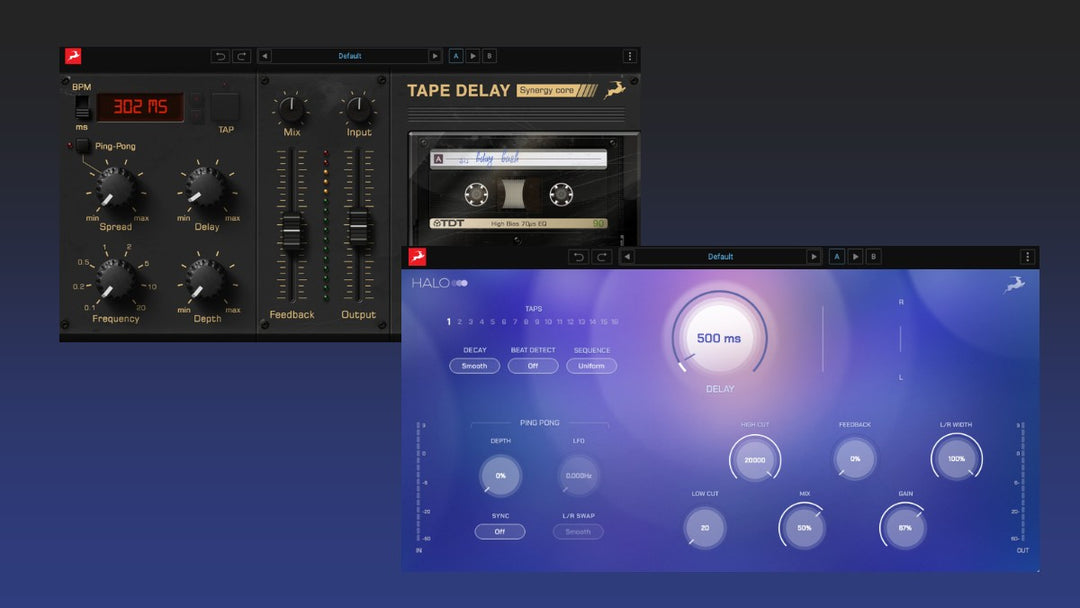Open the Default preset name in Halo
The width and height of the screenshot is (1080, 608).
tap(720, 257)
